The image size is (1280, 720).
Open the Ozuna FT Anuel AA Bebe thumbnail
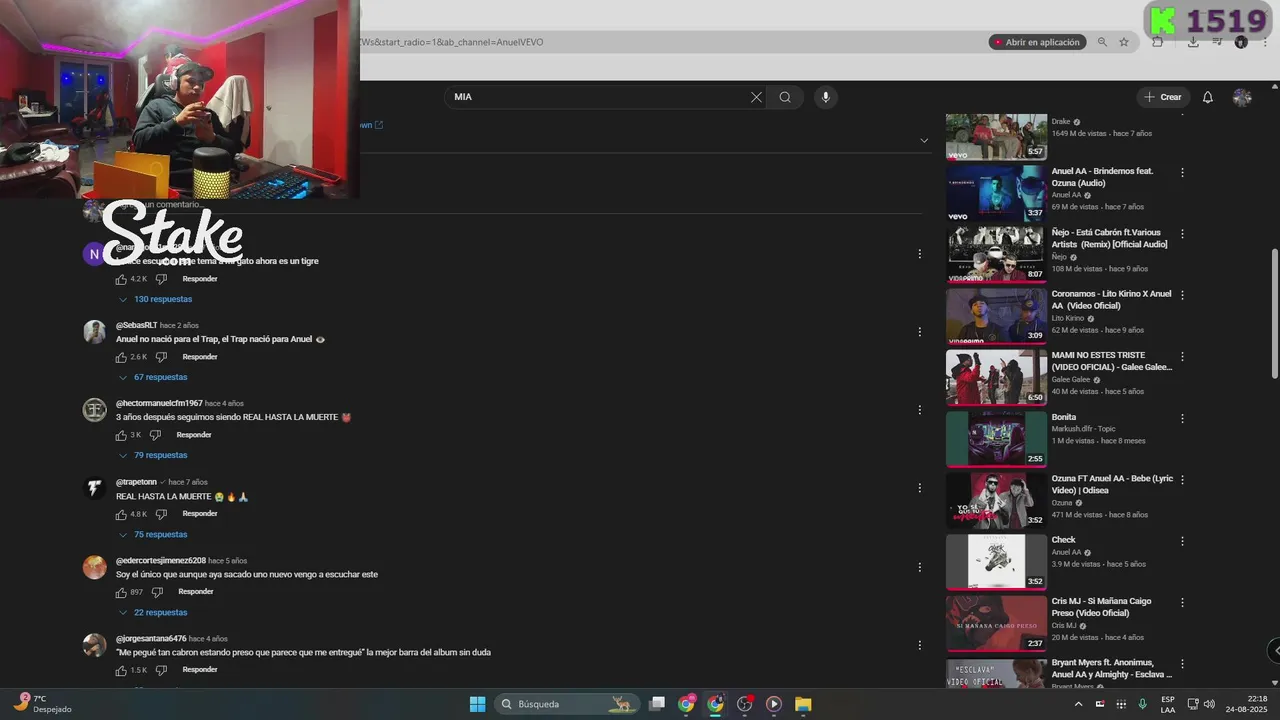pyautogui.click(x=996, y=500)
